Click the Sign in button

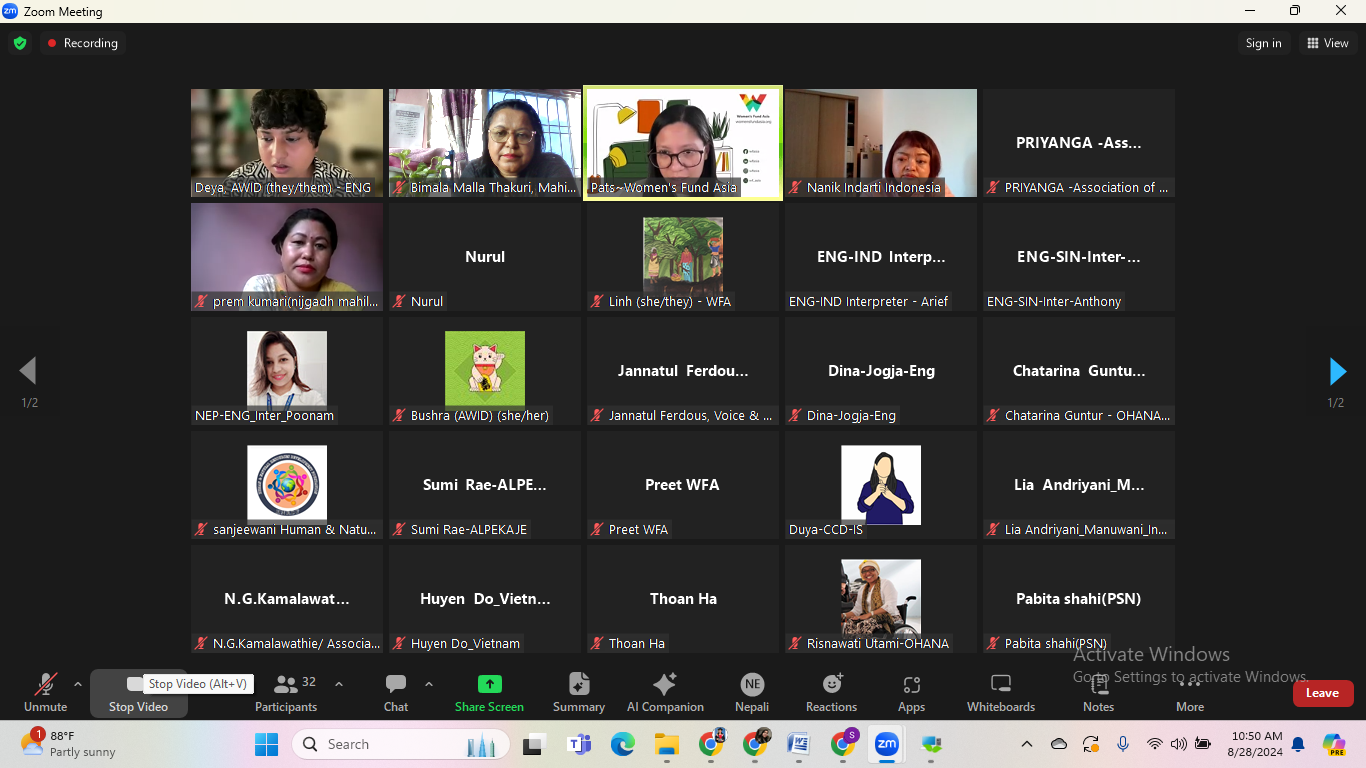[x=1263, y=43]
